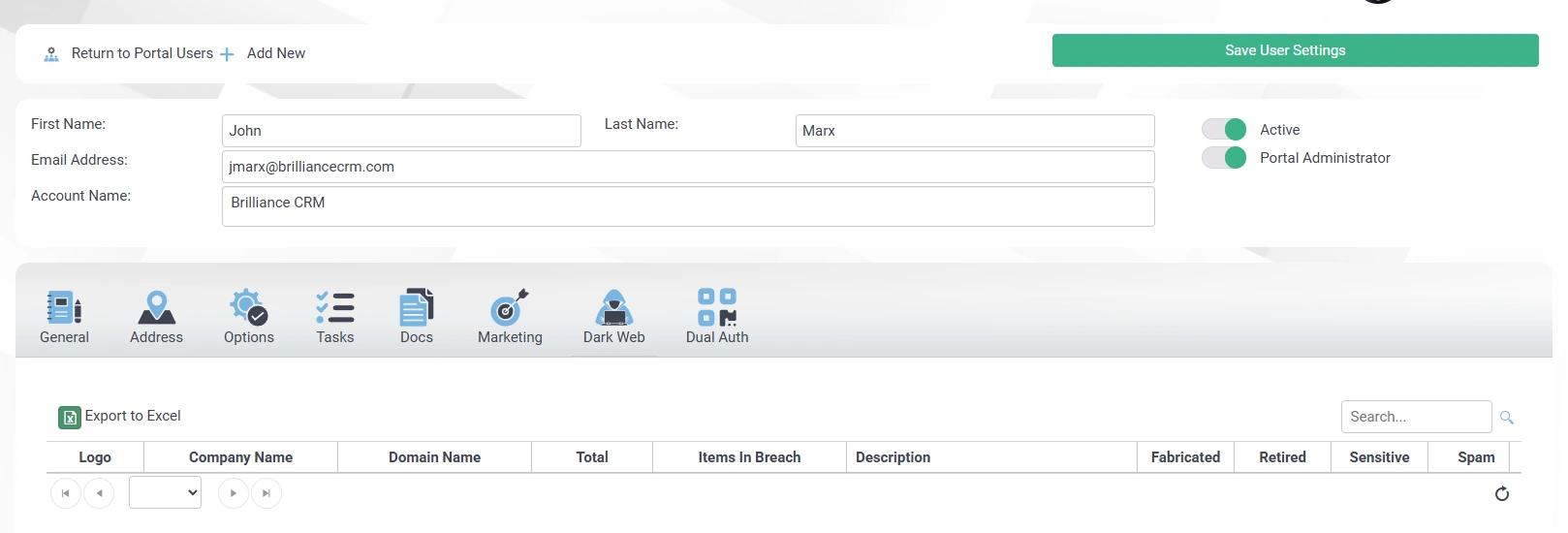
Task: Return to Portal Users link
Action: tap(141, 53)
